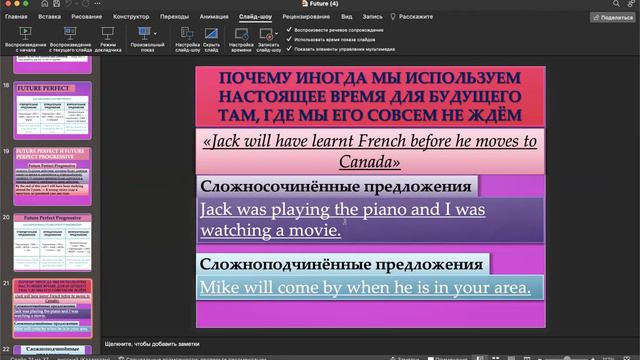Click Record Slide Show (Записать слайд-шоу) icon
The height and width of the screenshot is (360, 640).
pos(266,33)
